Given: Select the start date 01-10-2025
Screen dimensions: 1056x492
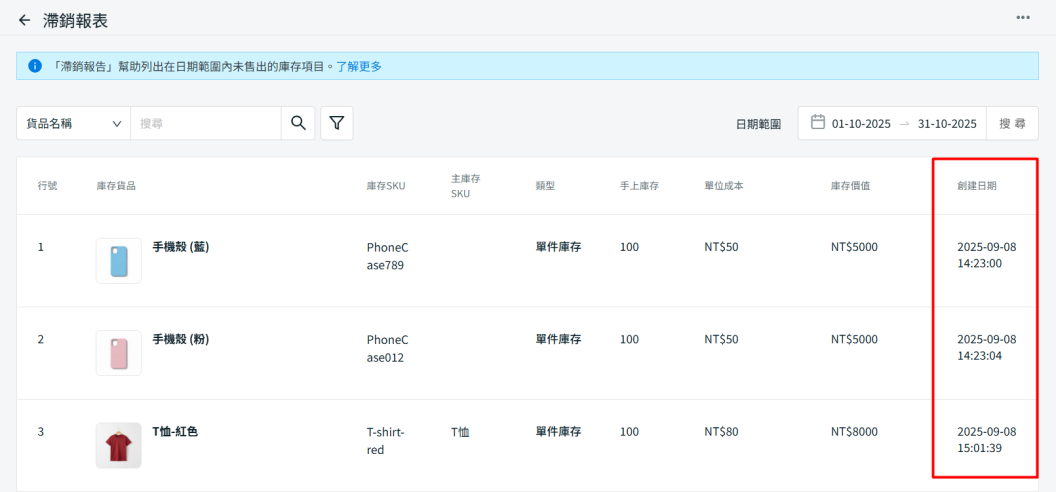Looking at the screenshot, I should [861, 124].
